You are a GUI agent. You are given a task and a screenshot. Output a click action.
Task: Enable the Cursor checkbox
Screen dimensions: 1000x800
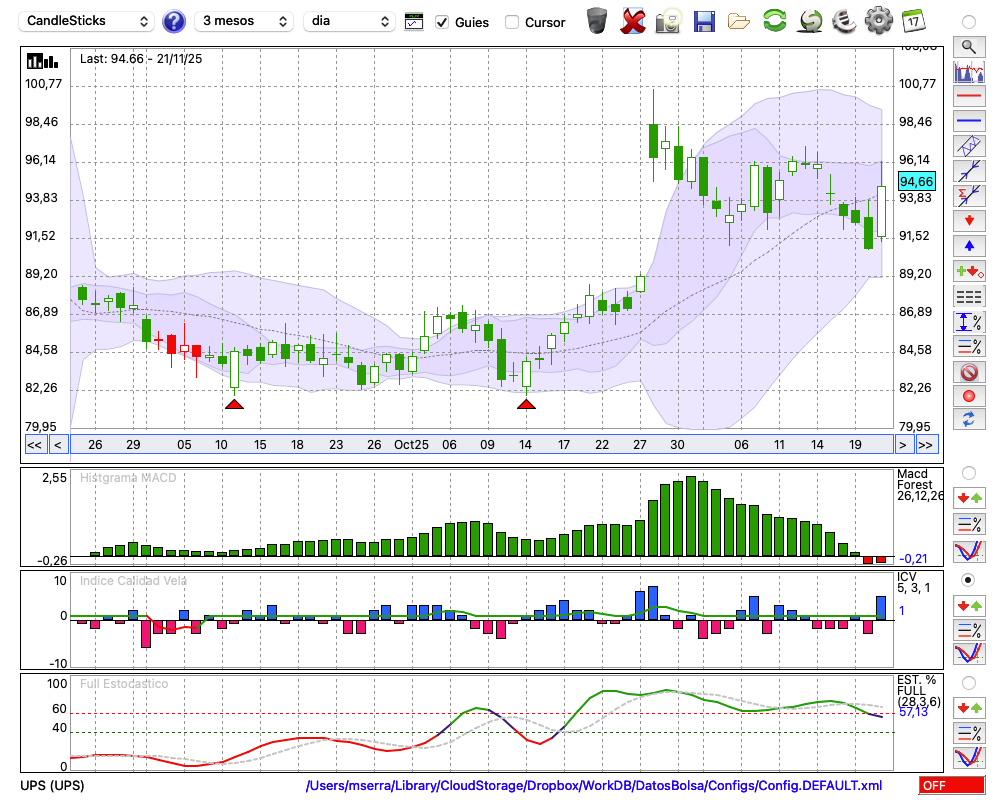click(x=512, y=22)
